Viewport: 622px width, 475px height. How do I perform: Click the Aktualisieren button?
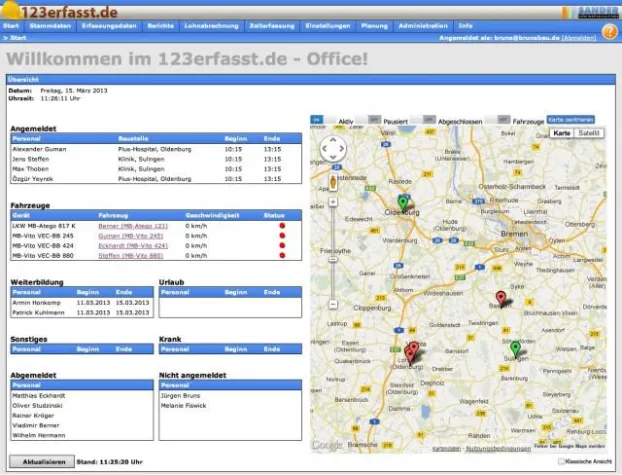(x=42, y=462)
